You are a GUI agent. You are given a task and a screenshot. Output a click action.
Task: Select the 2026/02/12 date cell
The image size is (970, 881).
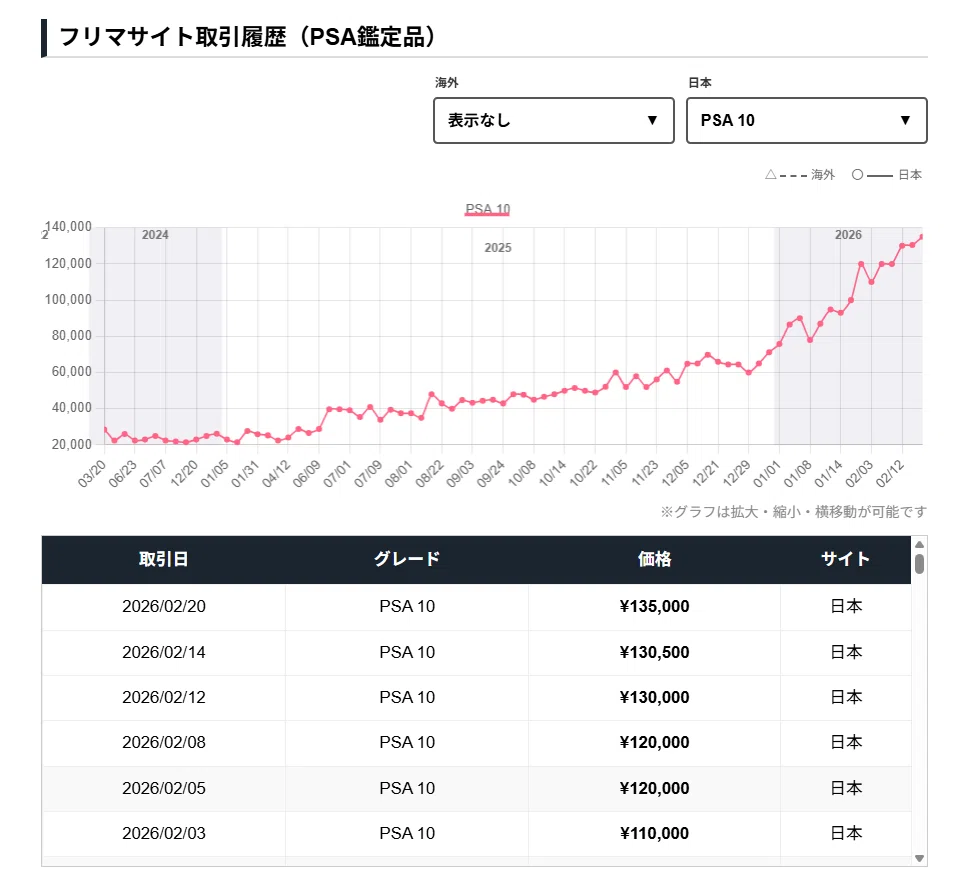[x=164, y=697]
